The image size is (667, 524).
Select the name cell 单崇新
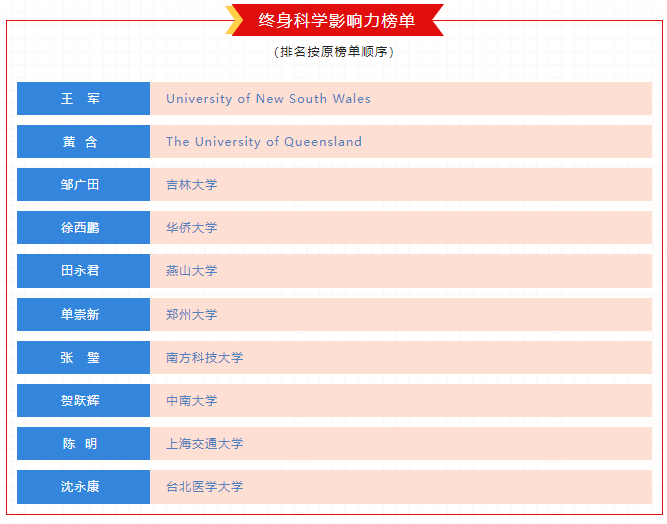click(83, 314)
